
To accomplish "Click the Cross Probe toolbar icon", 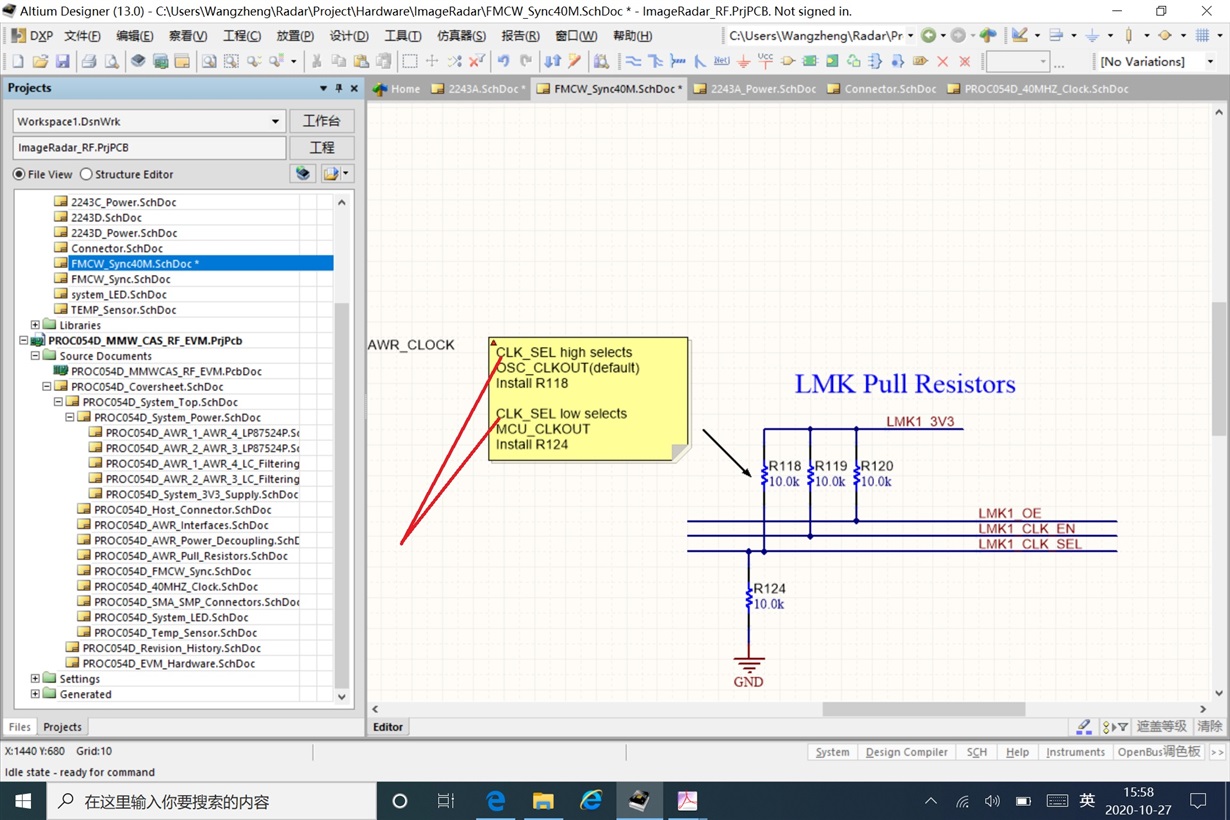I will point(574,61).
